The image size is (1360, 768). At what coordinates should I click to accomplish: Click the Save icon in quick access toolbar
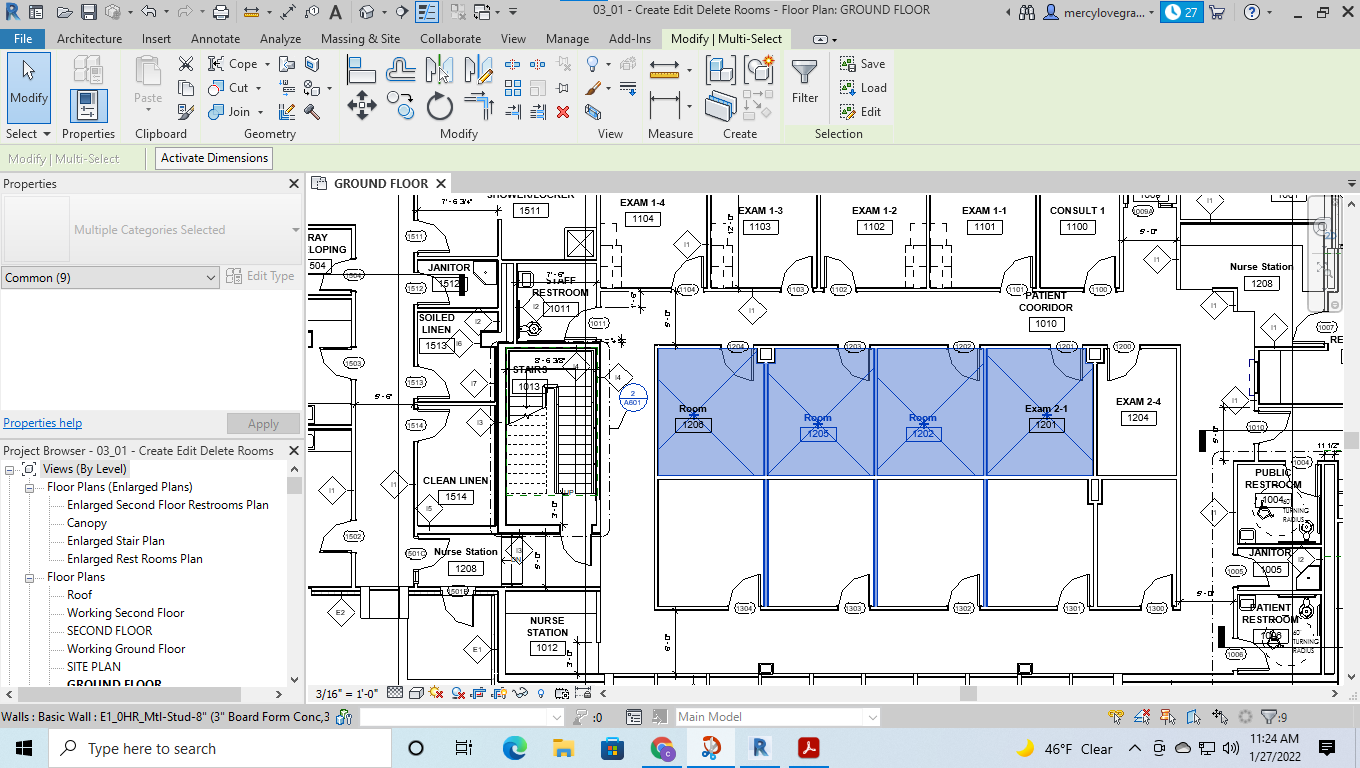[89, 12]
